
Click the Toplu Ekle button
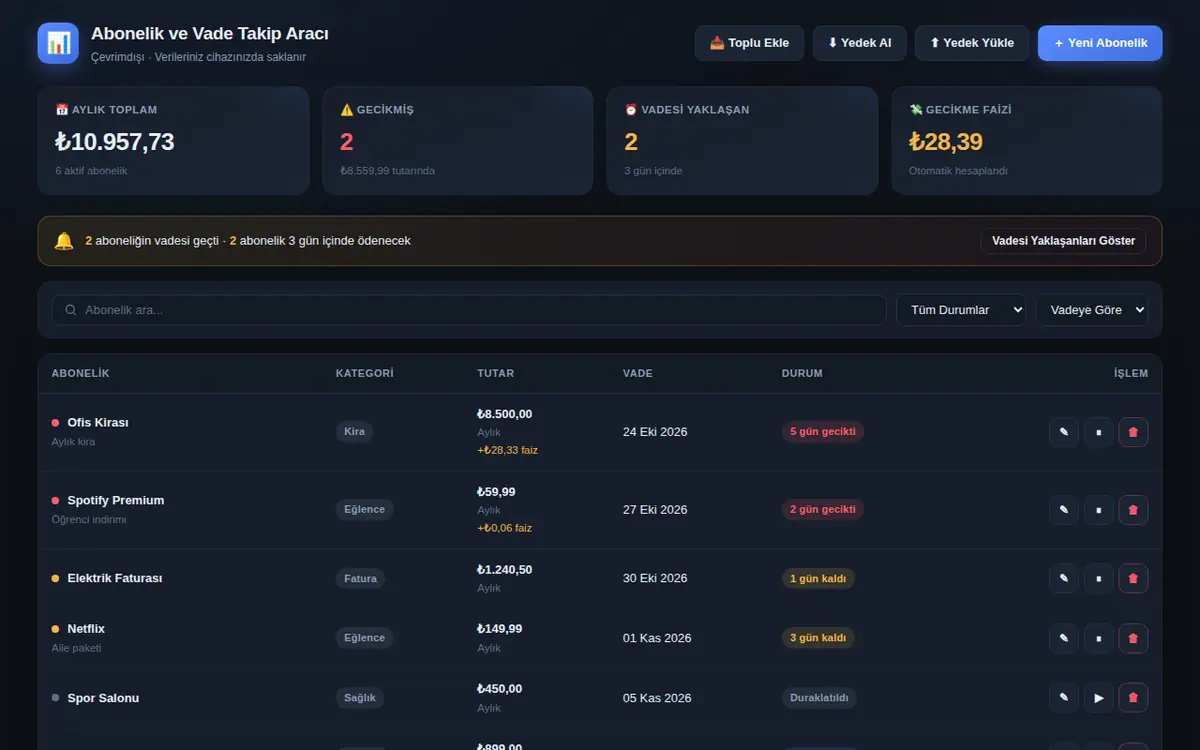click(x=749, y=43)
